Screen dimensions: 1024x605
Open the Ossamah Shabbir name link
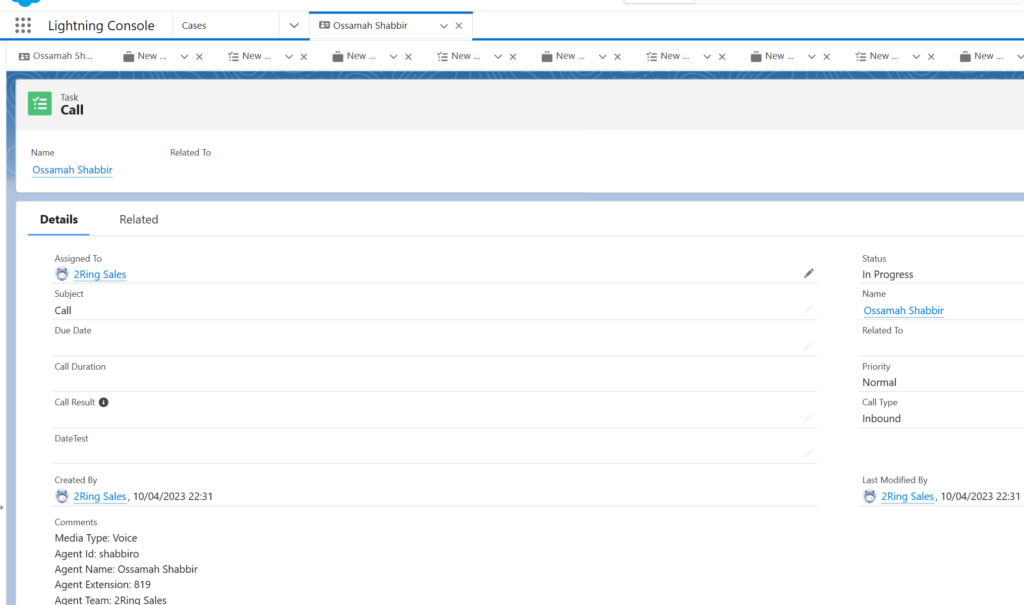coord(72,169)
